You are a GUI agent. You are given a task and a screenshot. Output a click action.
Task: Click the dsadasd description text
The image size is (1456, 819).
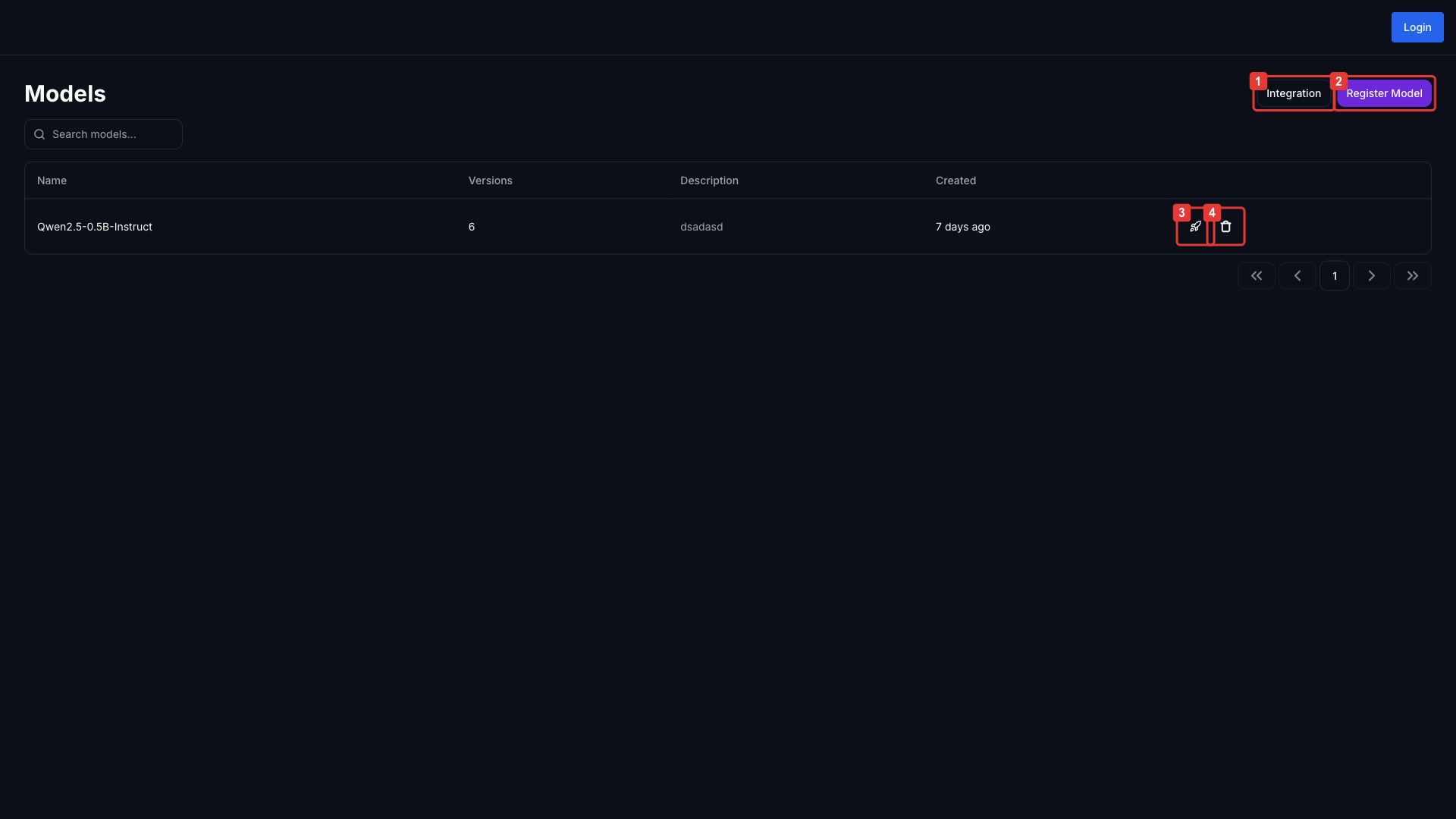[x=701, y=227]
